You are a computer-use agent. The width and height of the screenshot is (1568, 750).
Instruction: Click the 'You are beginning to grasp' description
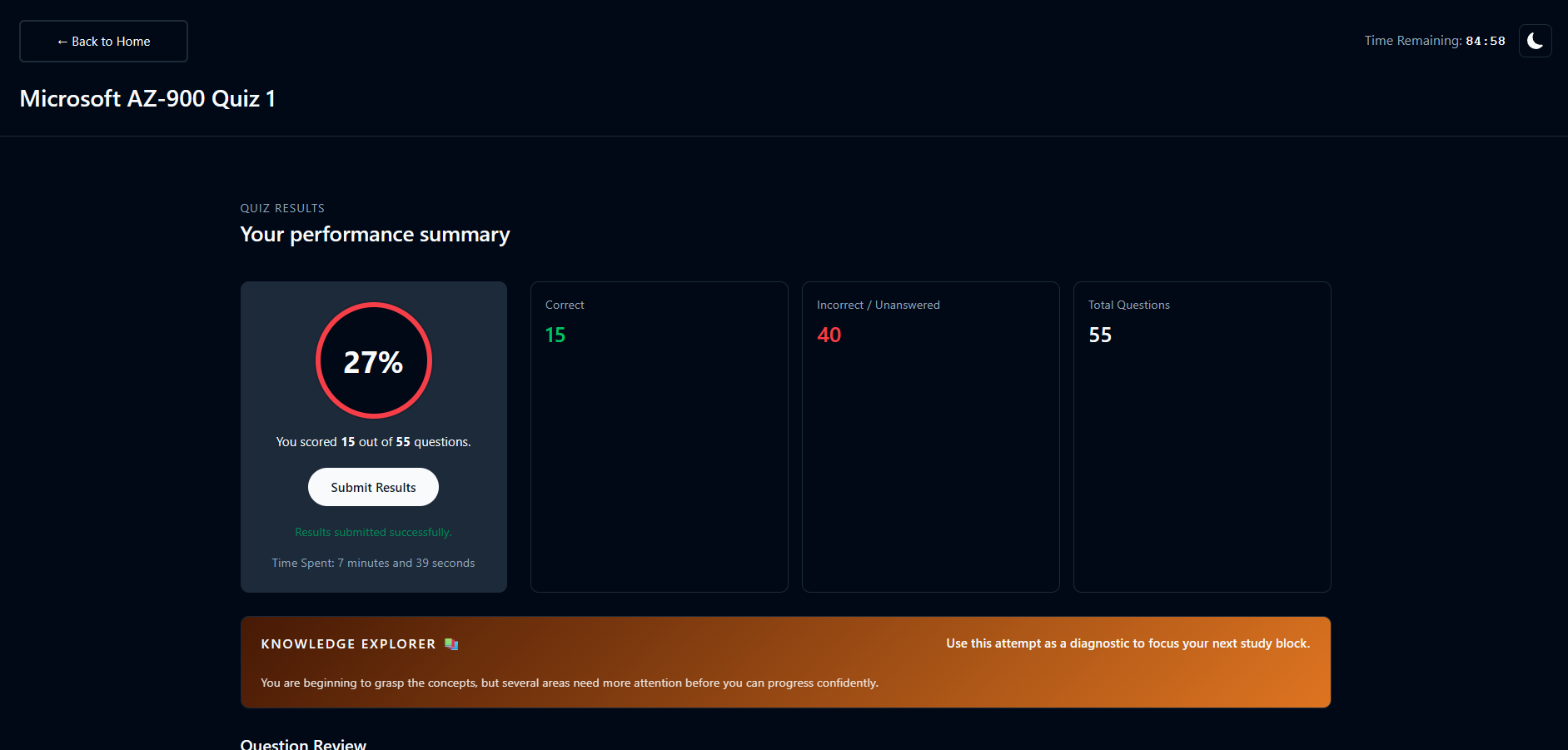click(x=570, y=683)
